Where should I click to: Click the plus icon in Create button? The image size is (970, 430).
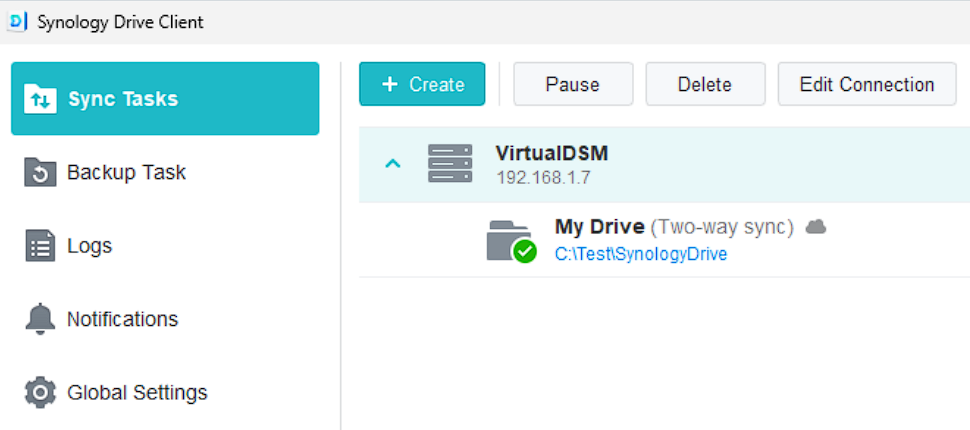(390, 84)
